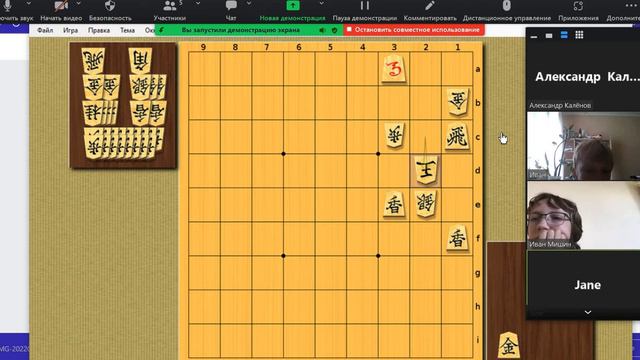Pick a pawn from the top hand tray
This screenshot has width=640, height=360.
click(94, 143)
